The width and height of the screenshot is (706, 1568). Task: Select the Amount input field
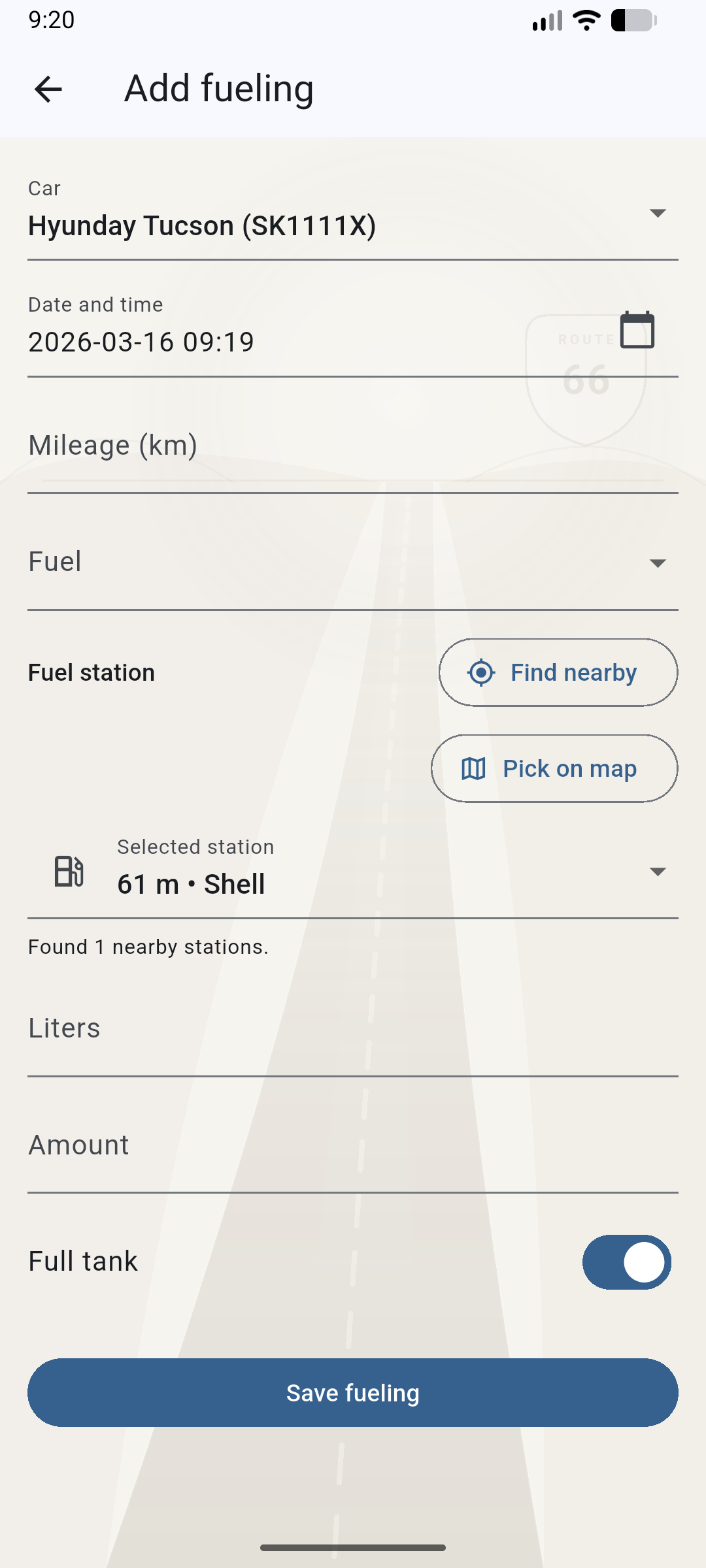tap(353, 1146)
